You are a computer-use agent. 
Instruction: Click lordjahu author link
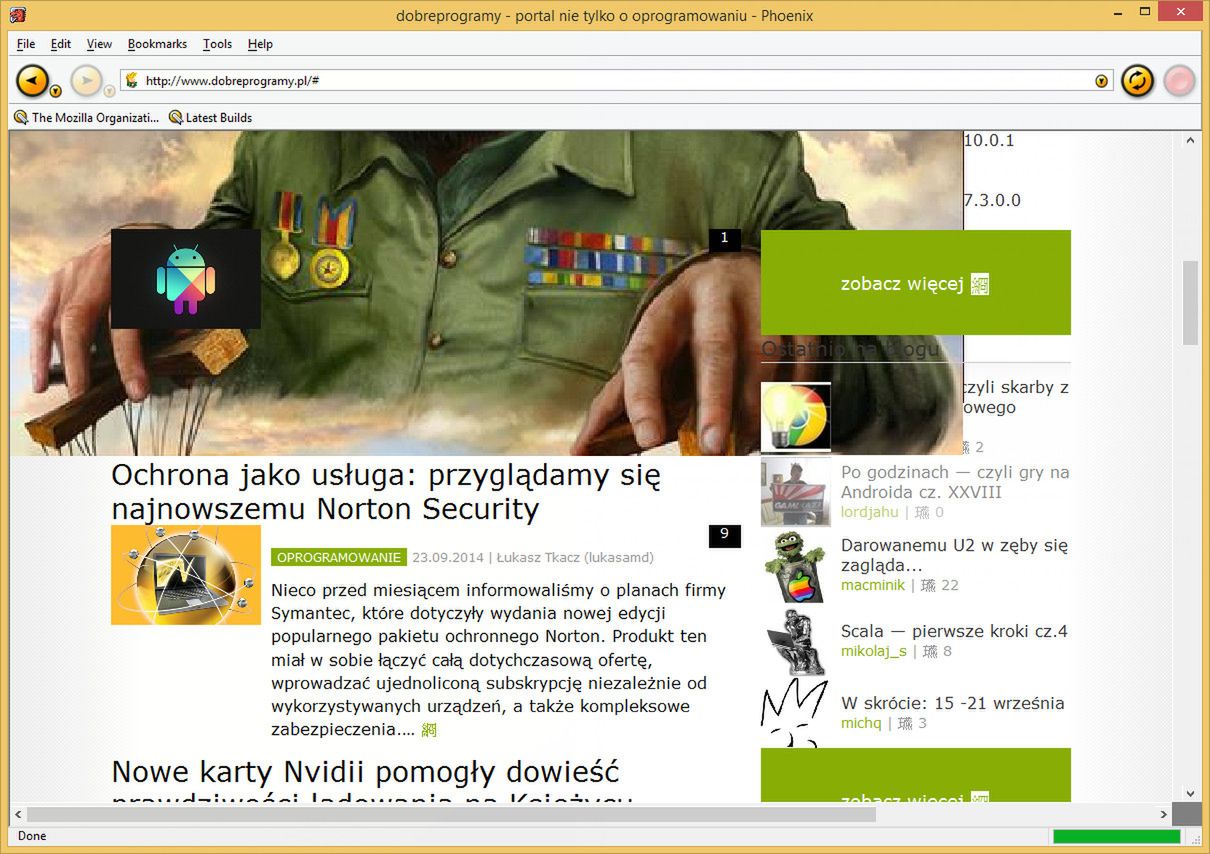click(870, 512)
